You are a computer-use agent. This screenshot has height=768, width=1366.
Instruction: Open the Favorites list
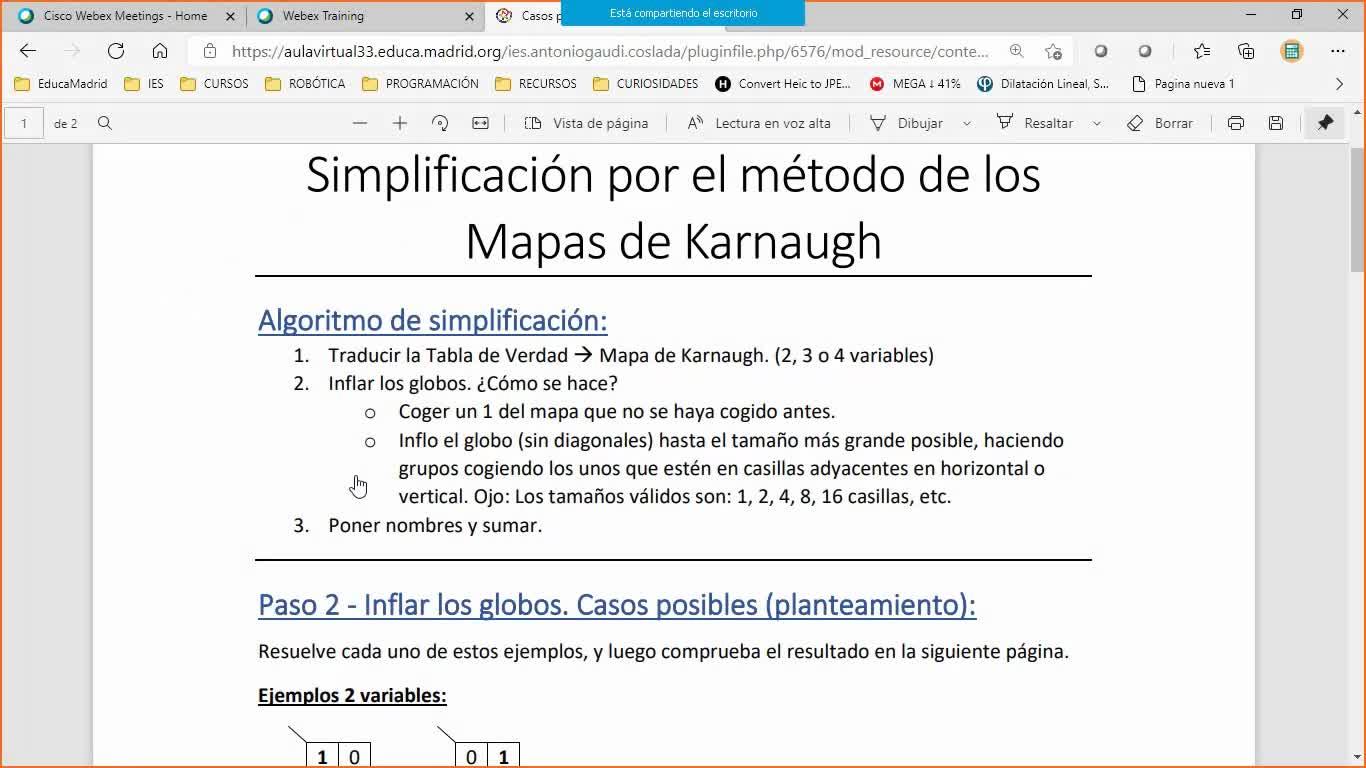[x=1202, y=51]
